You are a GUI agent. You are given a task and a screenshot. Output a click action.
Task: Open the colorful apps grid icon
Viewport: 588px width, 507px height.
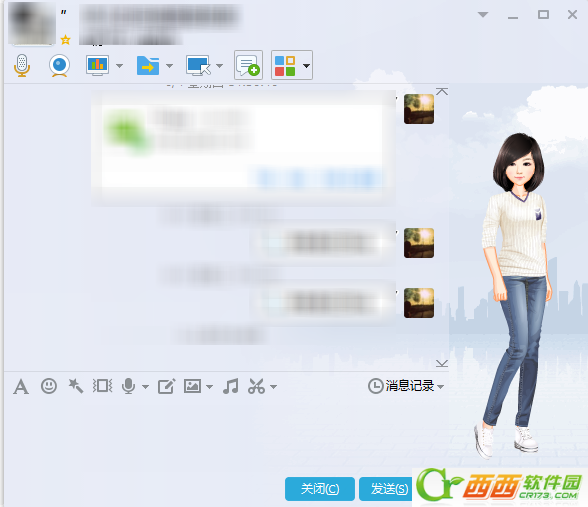pos(285,66)
